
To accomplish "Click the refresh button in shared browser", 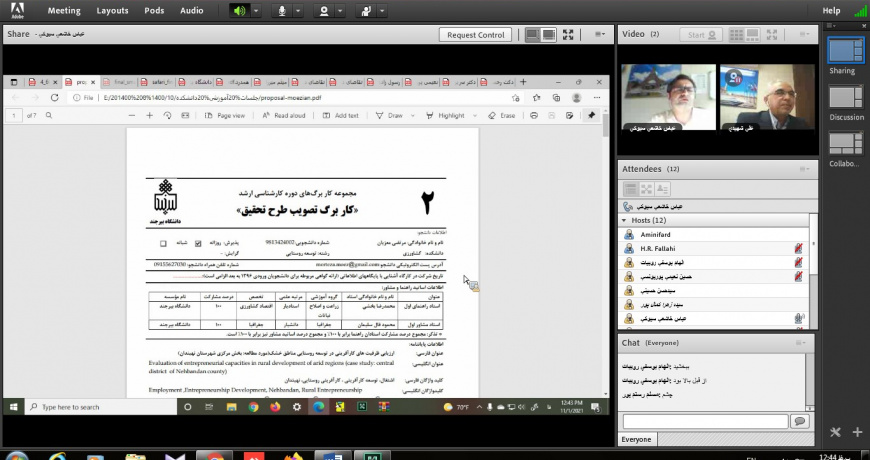I will tap(54, 98).
